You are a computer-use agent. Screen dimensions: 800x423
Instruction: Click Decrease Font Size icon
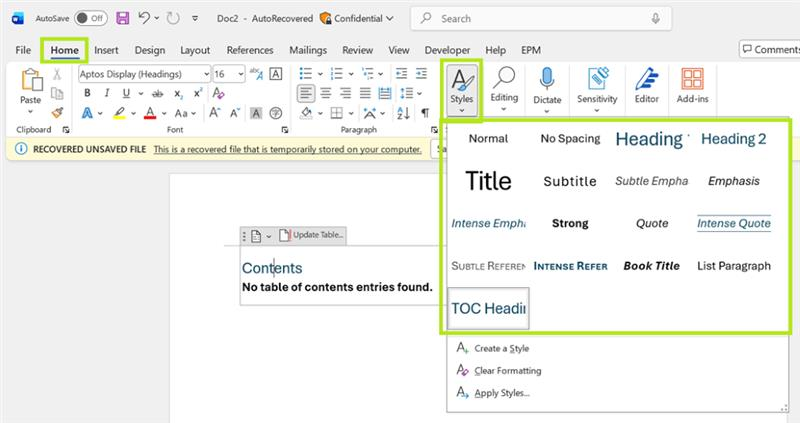click(x=234, y=113)
